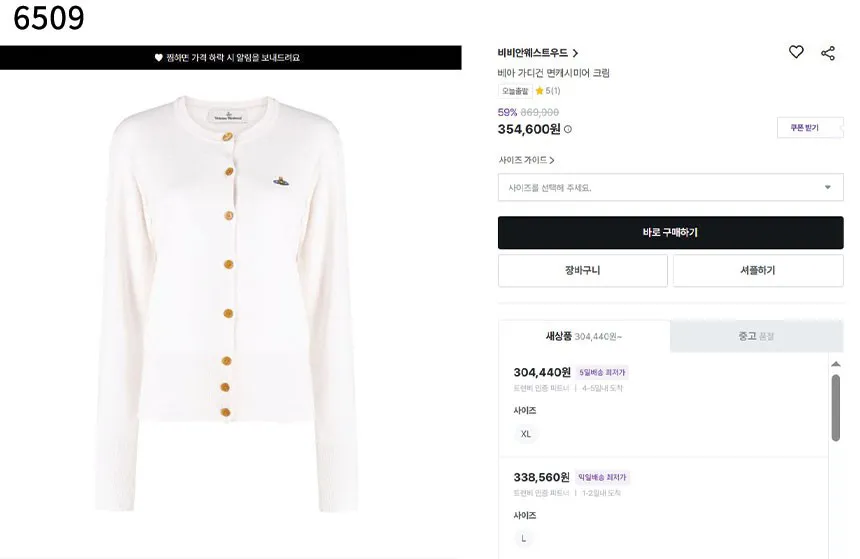The image size is (860, 559).
Task: Click the price info circle icon
Action: point(568,129)
